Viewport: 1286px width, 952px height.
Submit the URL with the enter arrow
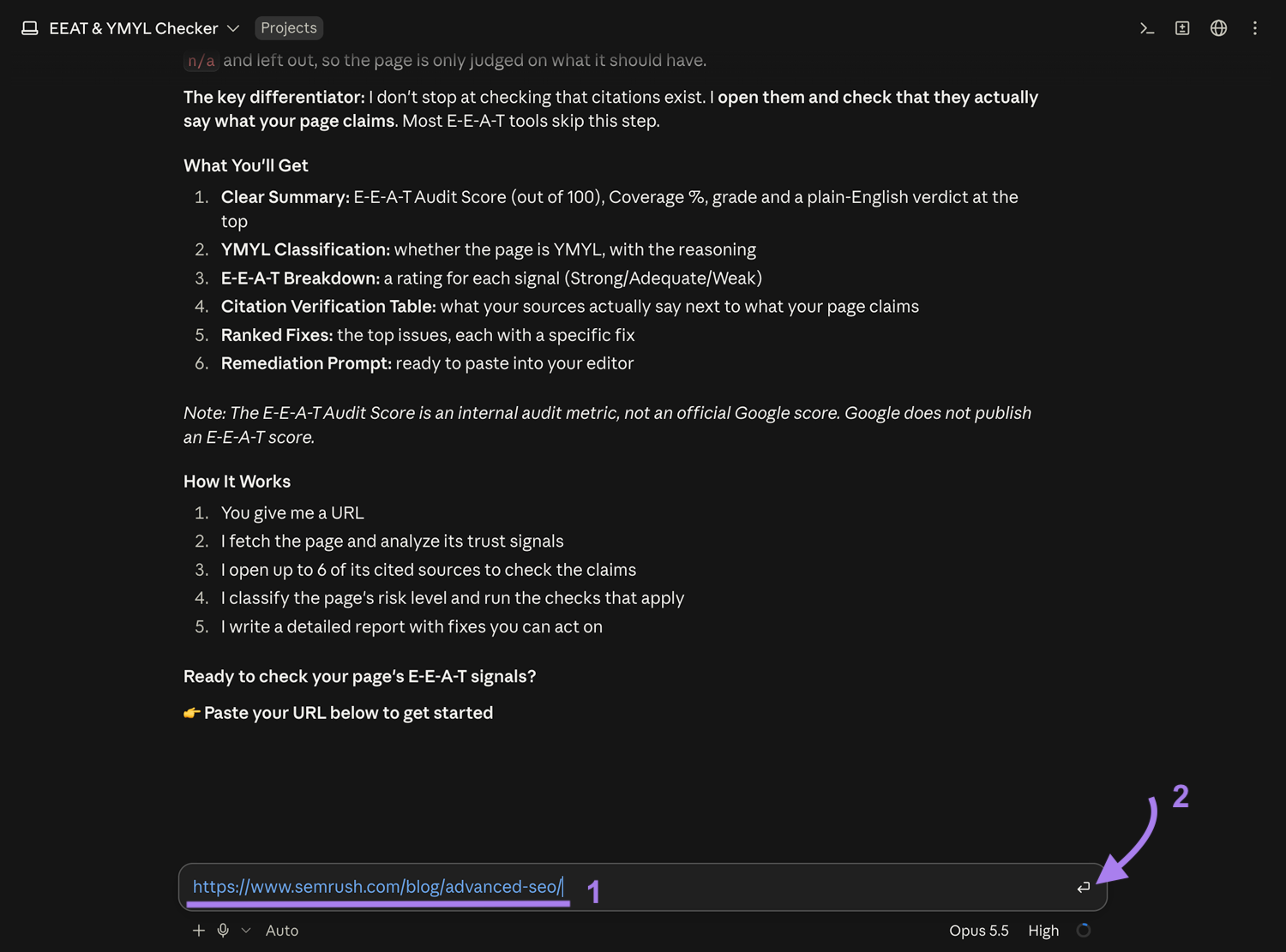[1084, 887]
